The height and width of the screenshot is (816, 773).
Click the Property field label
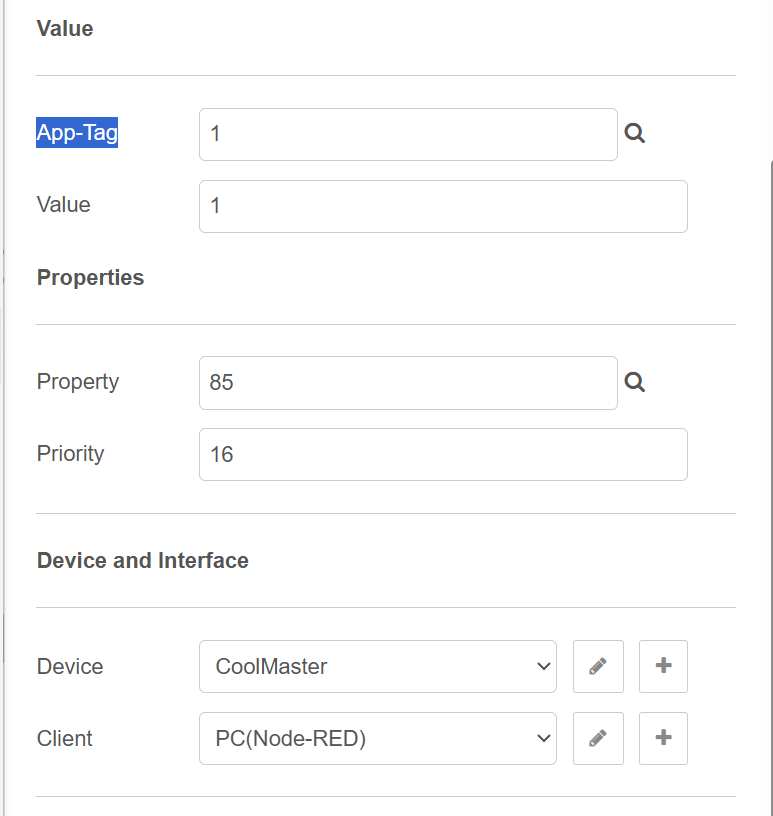(x=78, y=381)
